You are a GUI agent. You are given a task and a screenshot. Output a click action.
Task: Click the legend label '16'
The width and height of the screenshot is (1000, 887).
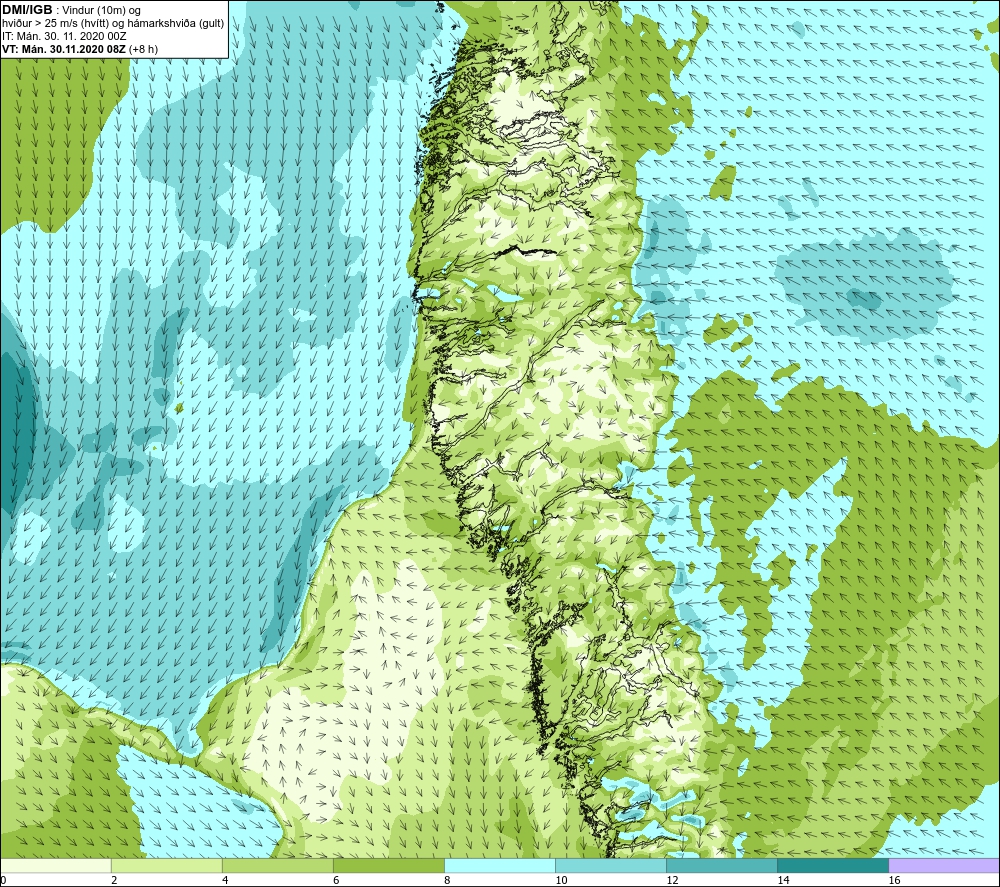click(x=894, y=880)
